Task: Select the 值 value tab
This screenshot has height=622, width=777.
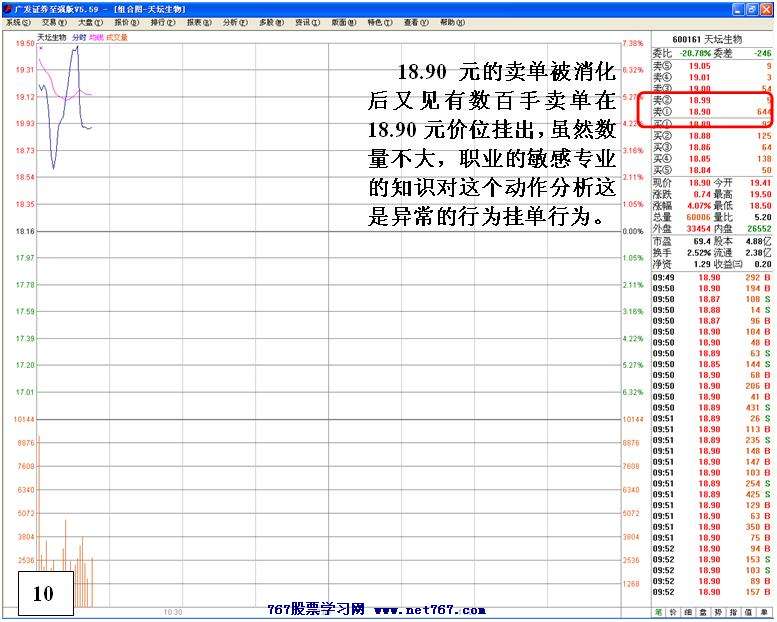Action: point(748,611)
